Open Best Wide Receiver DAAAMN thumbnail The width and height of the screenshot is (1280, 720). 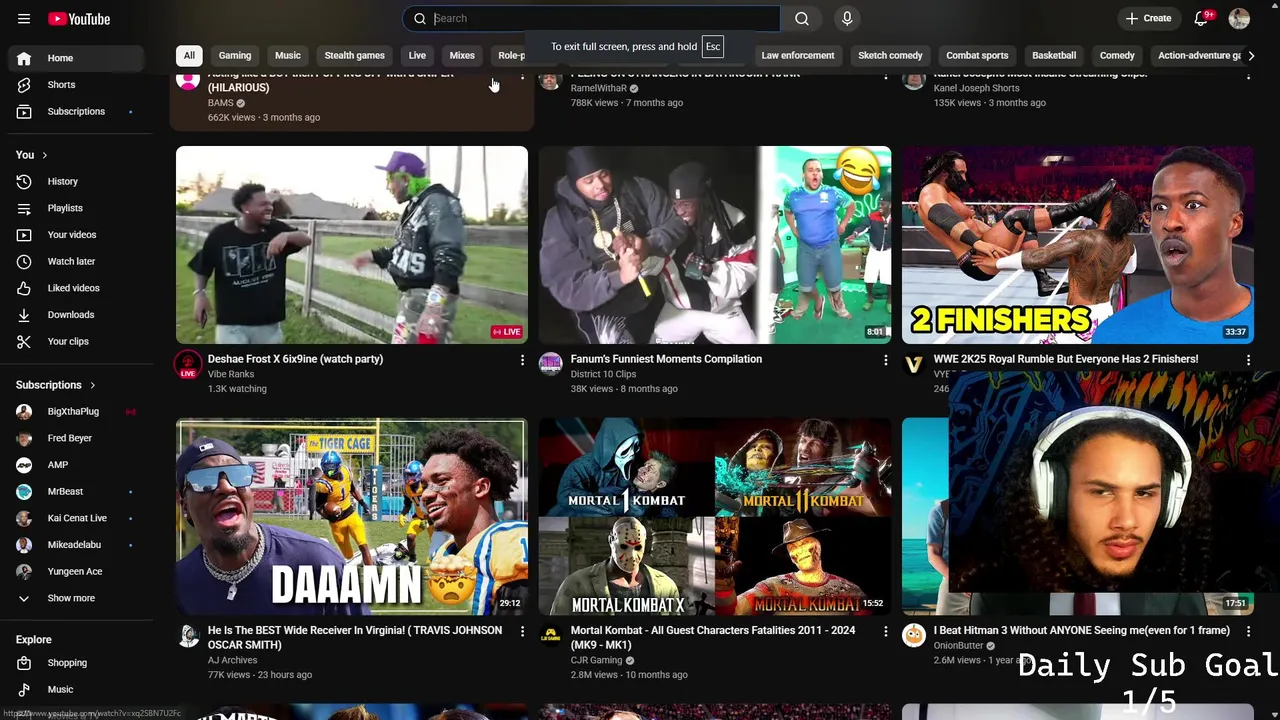click(x=352, y=517)
